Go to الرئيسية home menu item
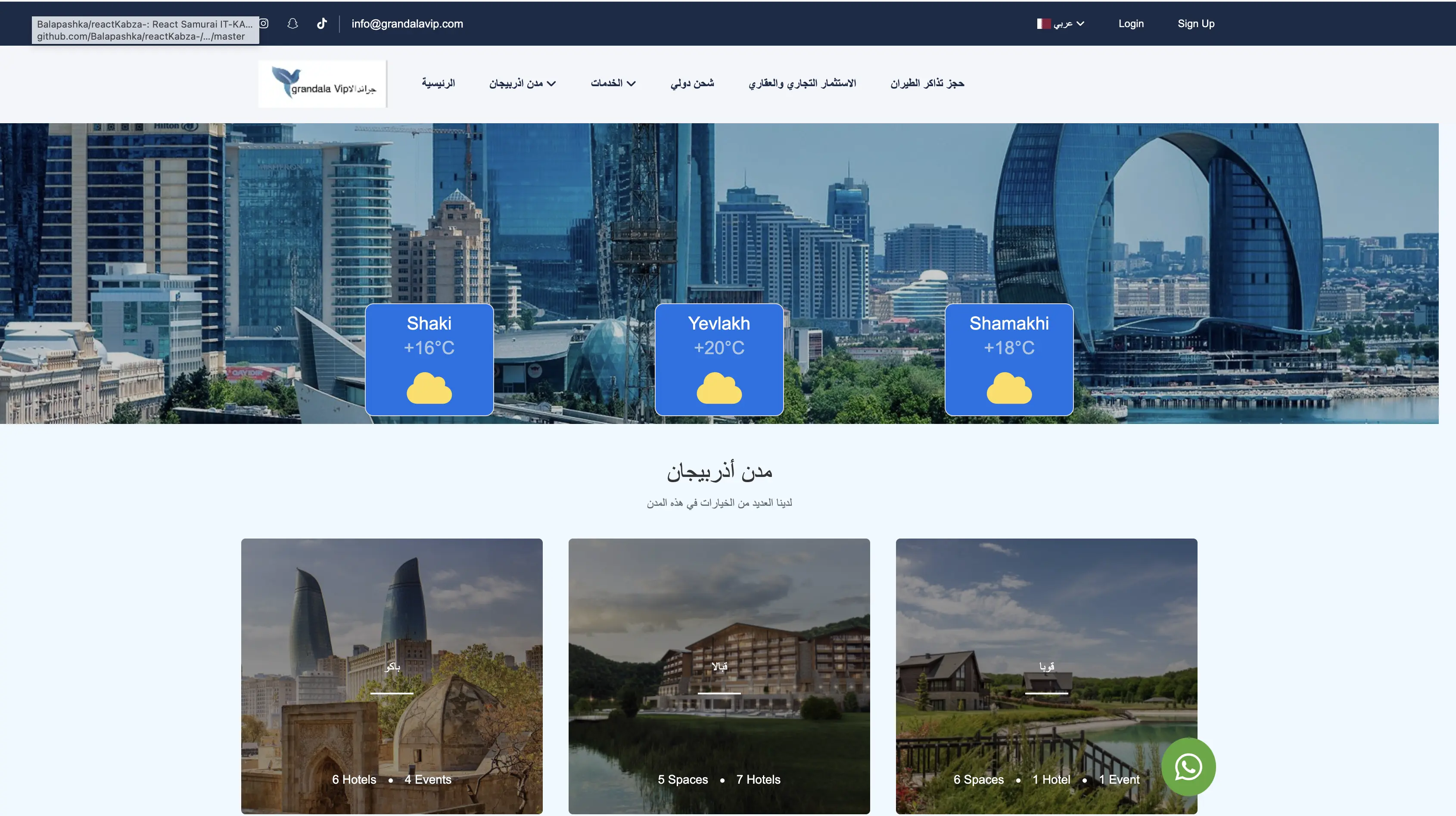 click(438, 83)
